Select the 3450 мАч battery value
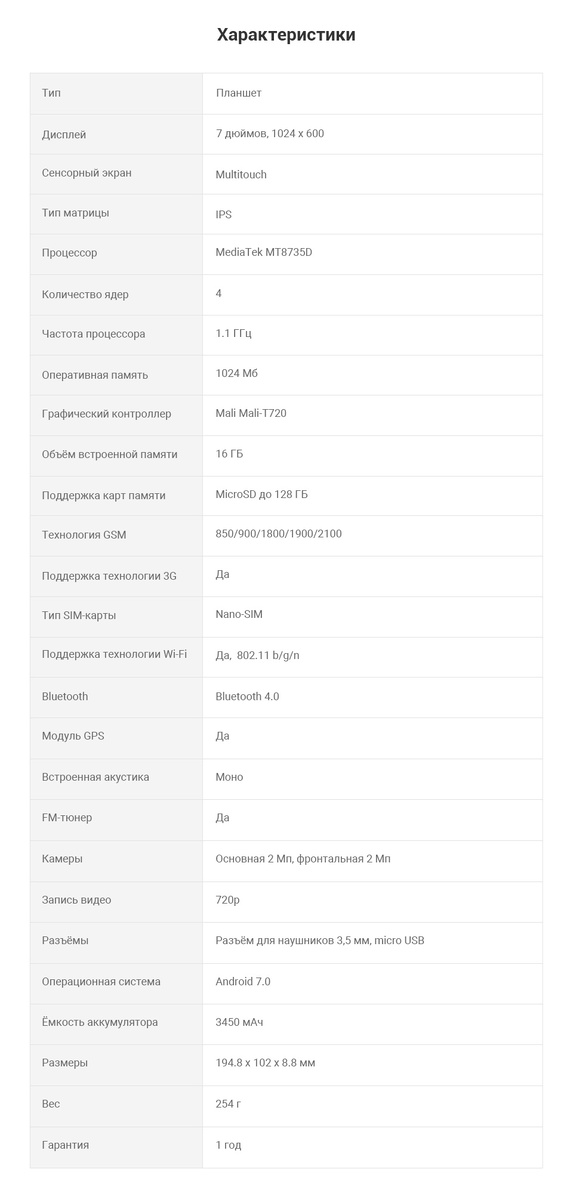This screenshot has width=573, height=1200. click(240, 1022)
